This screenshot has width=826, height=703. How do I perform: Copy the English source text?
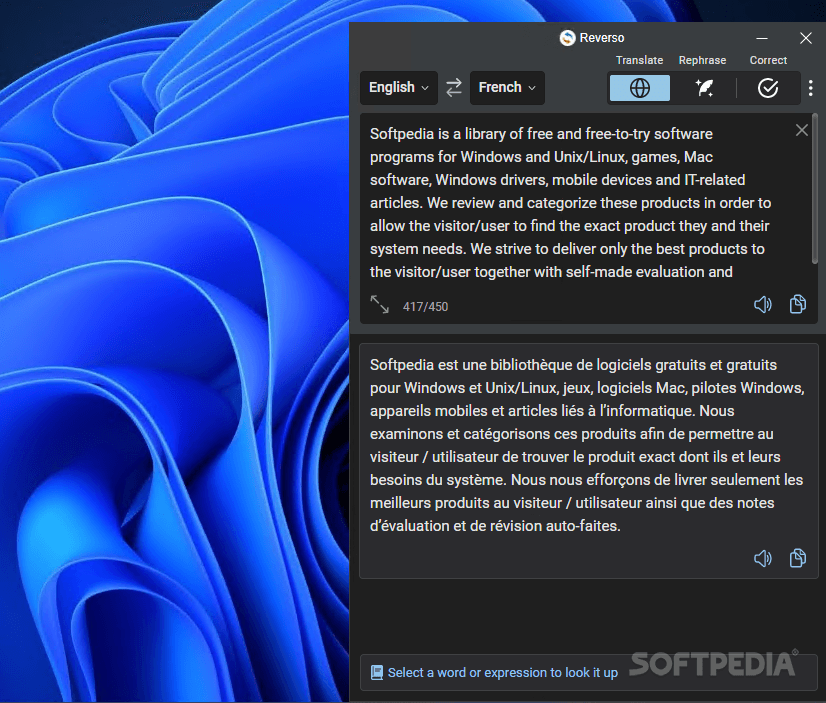798,304
